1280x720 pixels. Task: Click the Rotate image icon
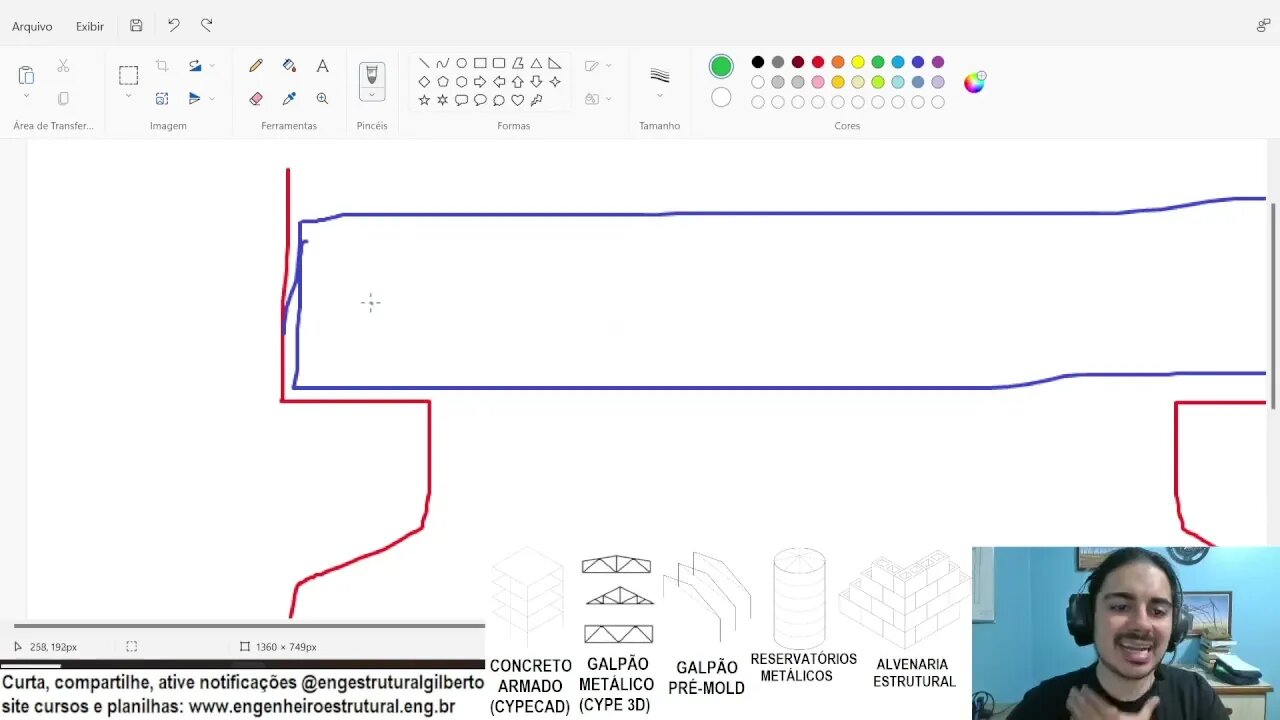(195, 66)
